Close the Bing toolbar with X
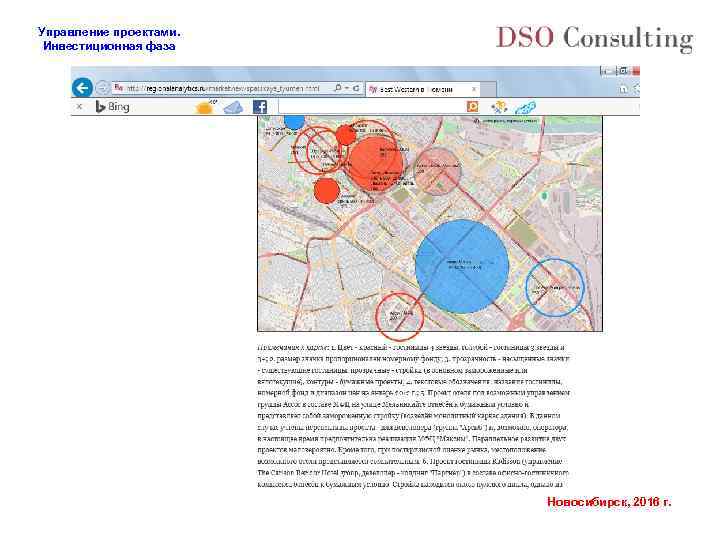This screenshot has height=540, width=720. tap(79, 107)
